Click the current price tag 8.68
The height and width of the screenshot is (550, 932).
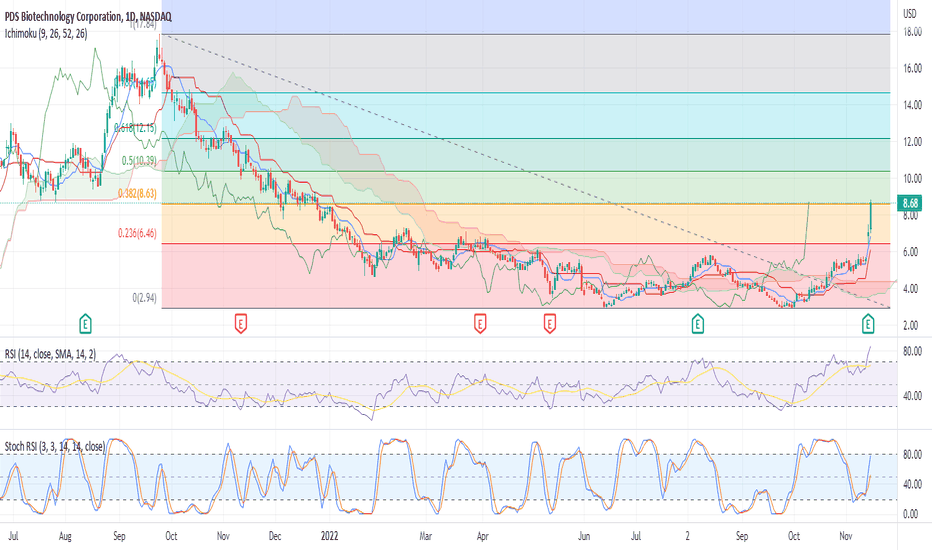pos(910,203)
